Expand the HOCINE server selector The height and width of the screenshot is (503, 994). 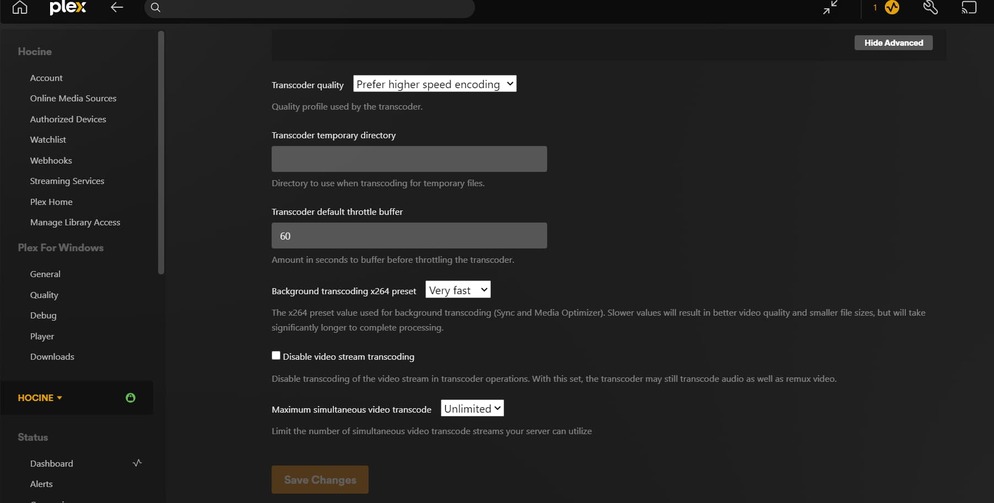click(40, 398)
